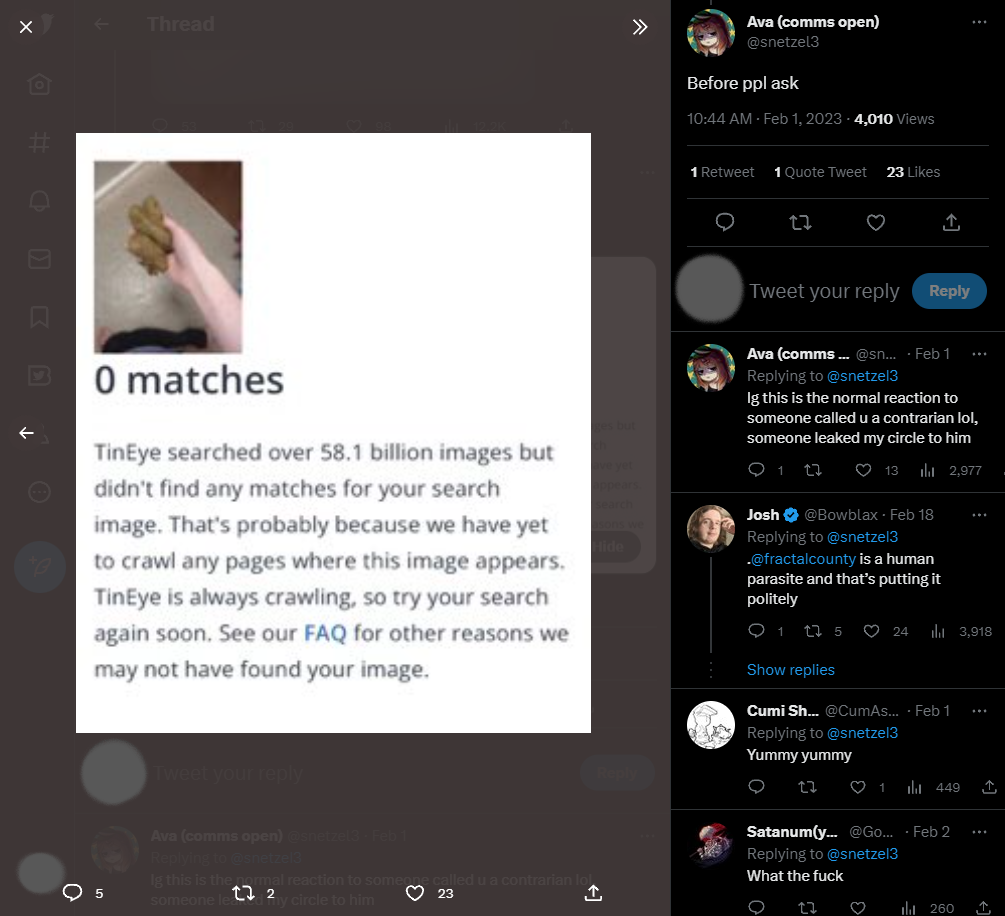Open more options on Cumi's tweet
The height and width of the screenshot is (916, 1005).
(979, 711)
